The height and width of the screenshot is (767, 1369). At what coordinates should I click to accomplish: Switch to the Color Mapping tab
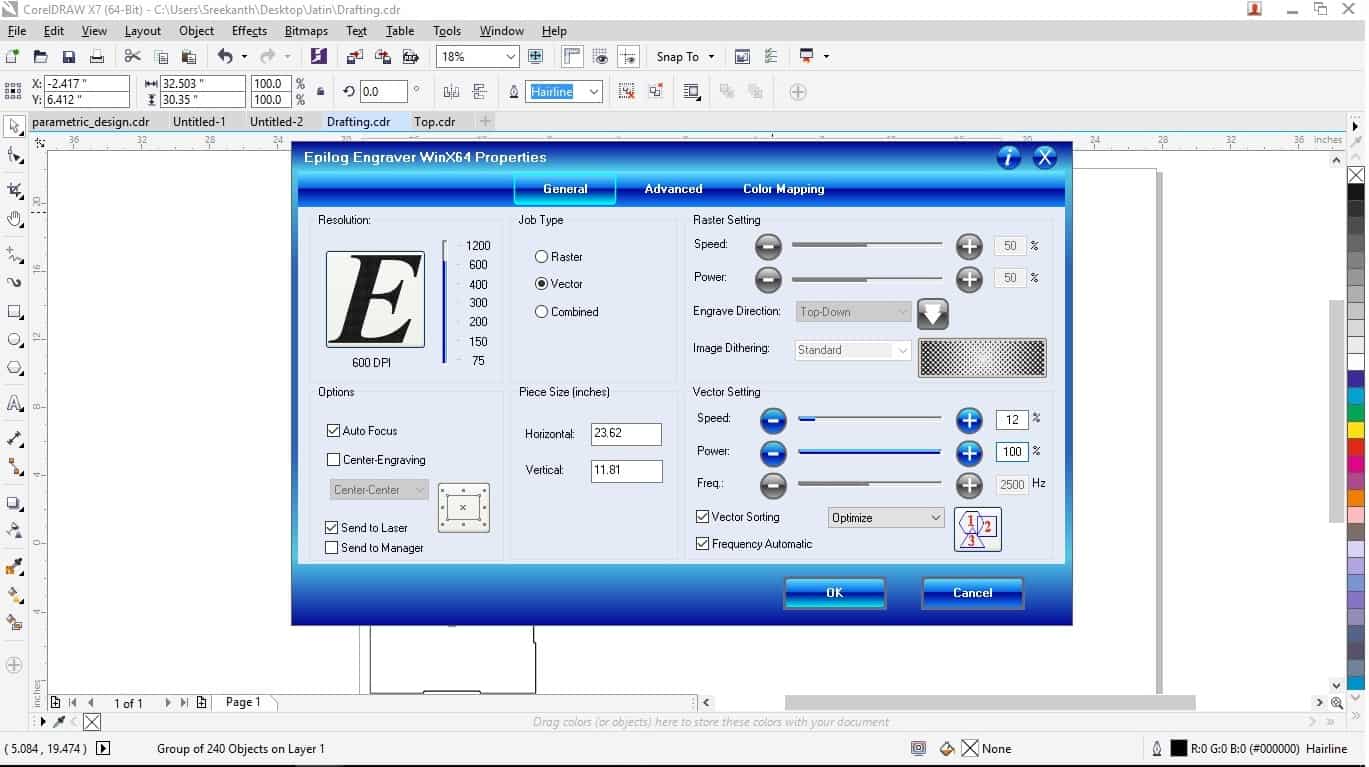783,189
